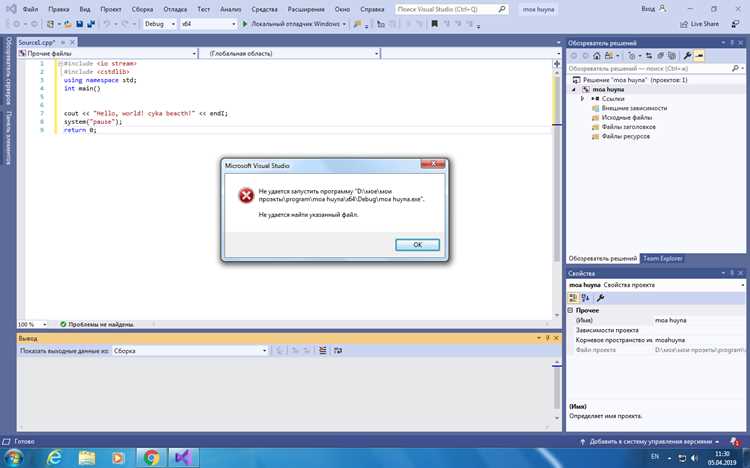Switch to the Обозреватель решений bottom tab
The width and height of the screenshot is (750, 468).
[x=603, y=258]
